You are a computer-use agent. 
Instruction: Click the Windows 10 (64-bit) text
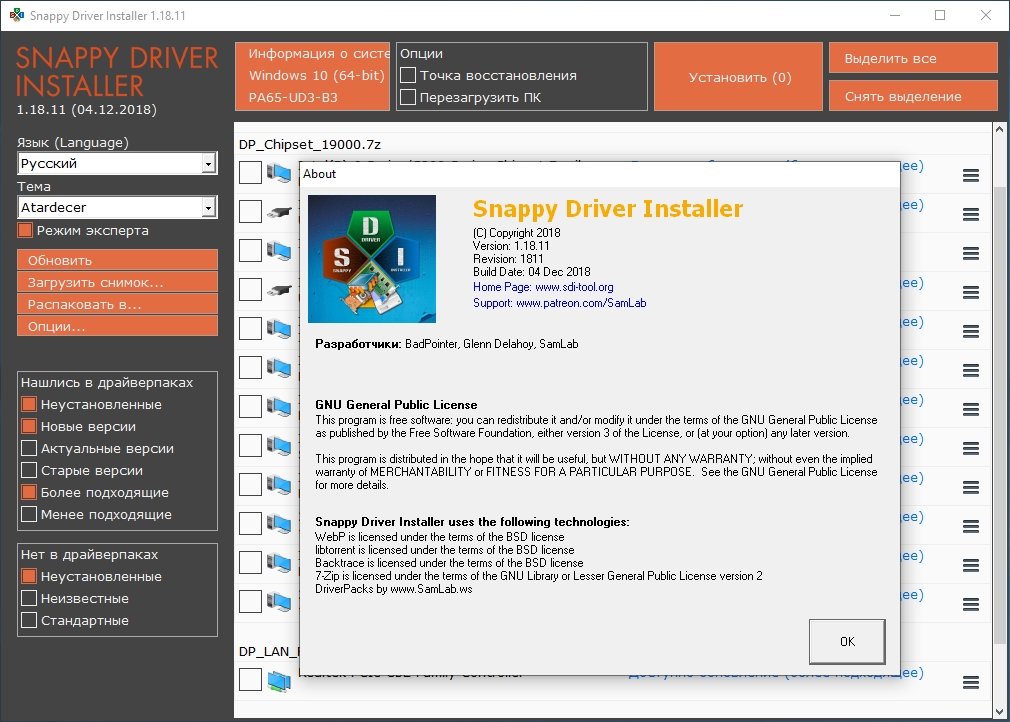click(x=317, y=75)
